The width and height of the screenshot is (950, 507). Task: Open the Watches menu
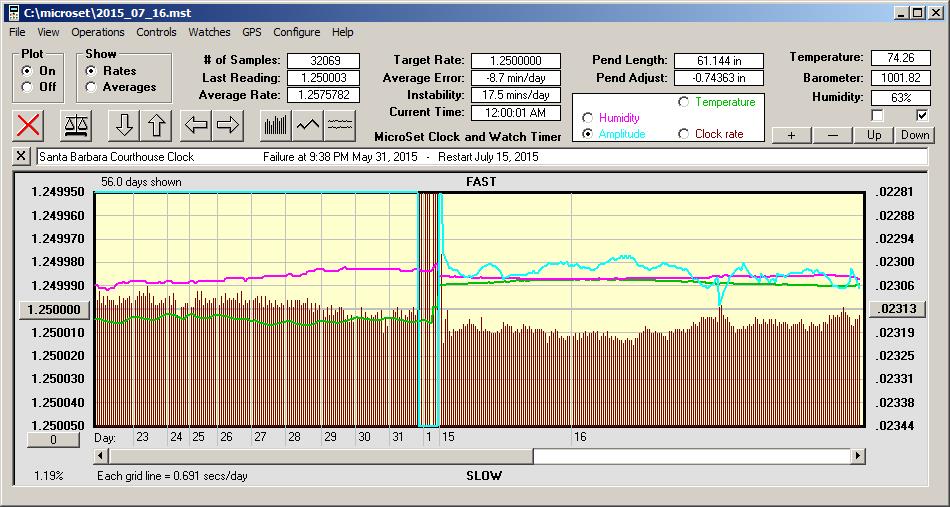coord(209,32)
